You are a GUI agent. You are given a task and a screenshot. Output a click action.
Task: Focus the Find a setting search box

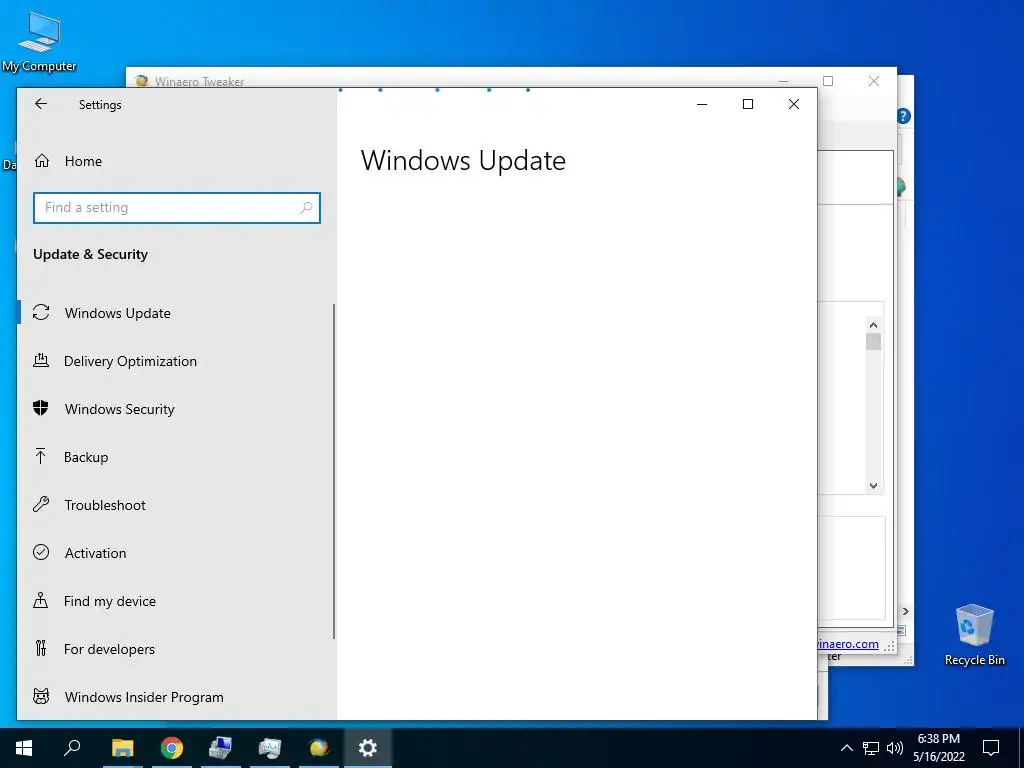tap(176, 208)
